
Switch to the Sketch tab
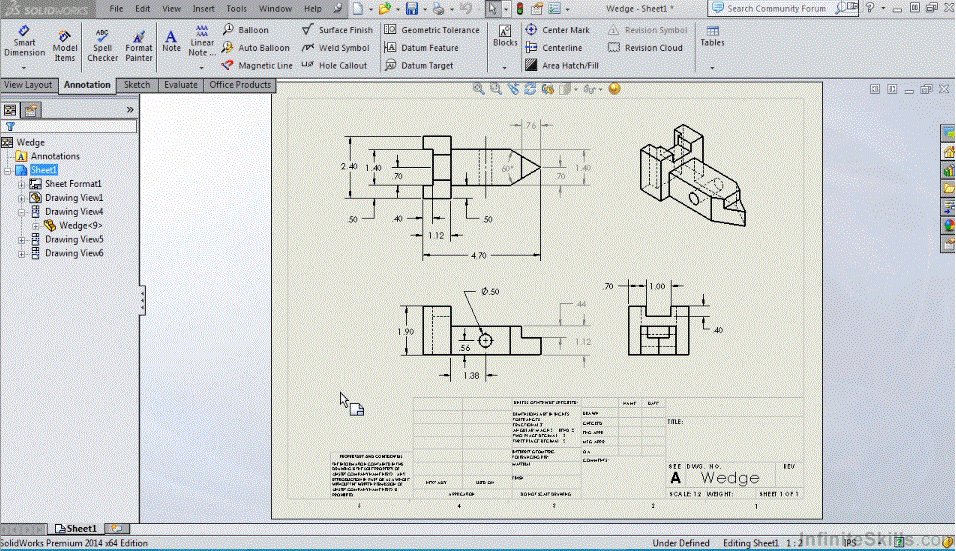[137, 85]
